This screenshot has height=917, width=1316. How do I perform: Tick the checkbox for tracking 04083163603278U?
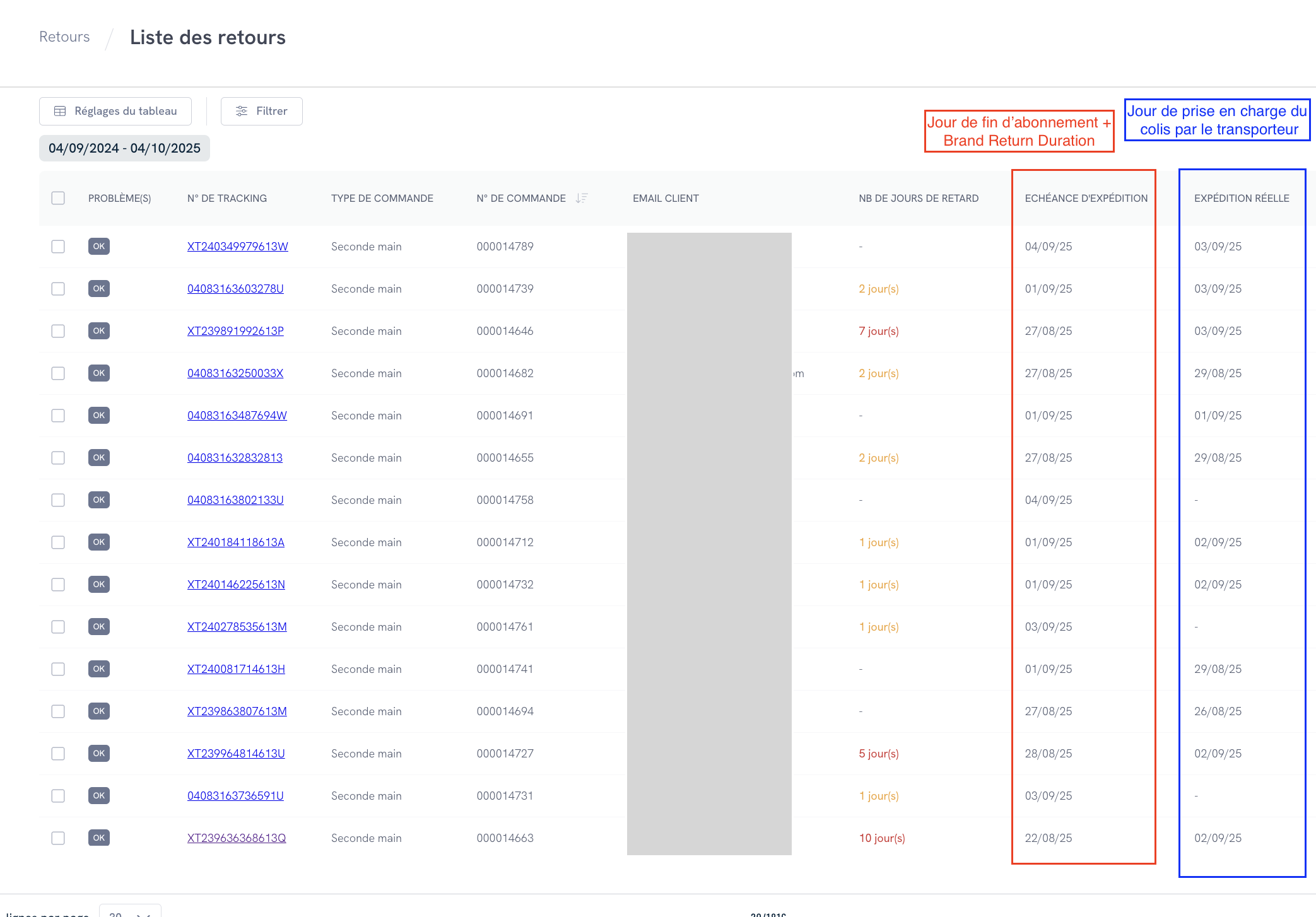pyautogui.click(x=58, y=288)
